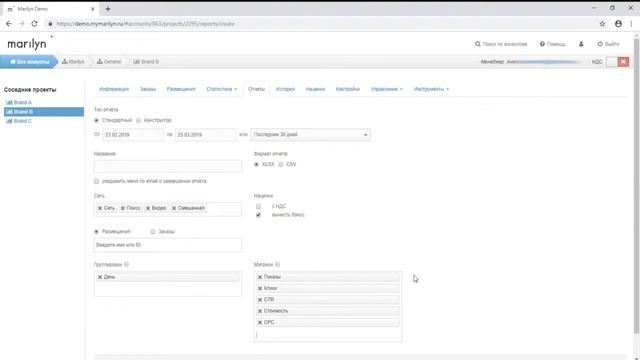
Task: Enable email notification on report completion
Action: click(x=96, y=181)
